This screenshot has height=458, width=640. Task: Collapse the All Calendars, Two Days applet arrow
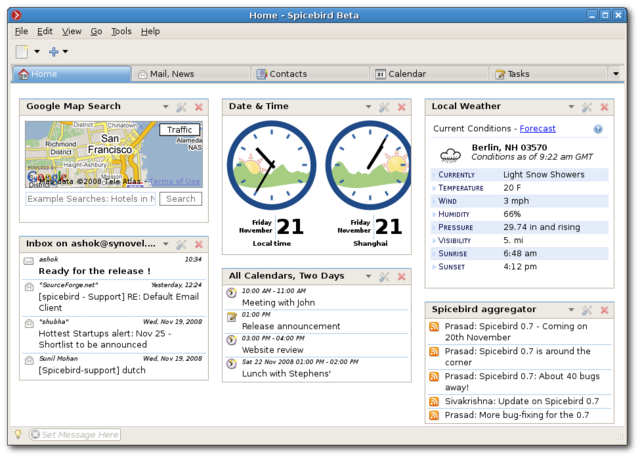pyautogui.click(x=368, y=277)
